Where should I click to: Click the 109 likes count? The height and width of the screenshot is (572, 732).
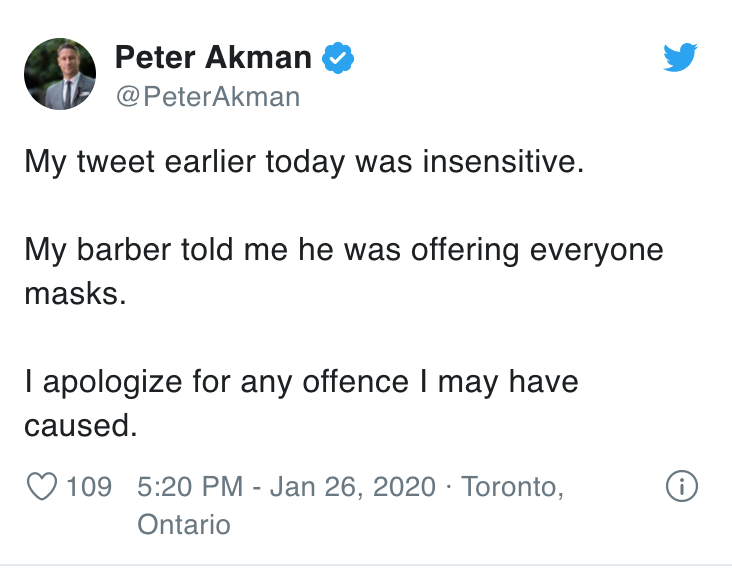click(89, 487)
